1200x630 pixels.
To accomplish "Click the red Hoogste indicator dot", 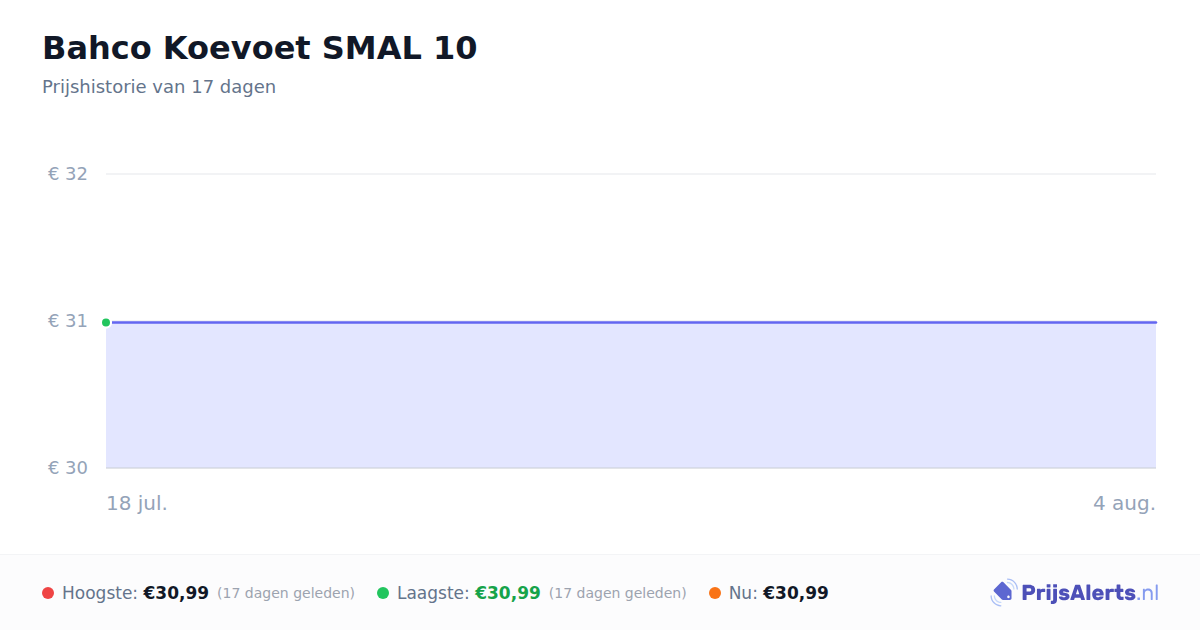I will 48,593.
